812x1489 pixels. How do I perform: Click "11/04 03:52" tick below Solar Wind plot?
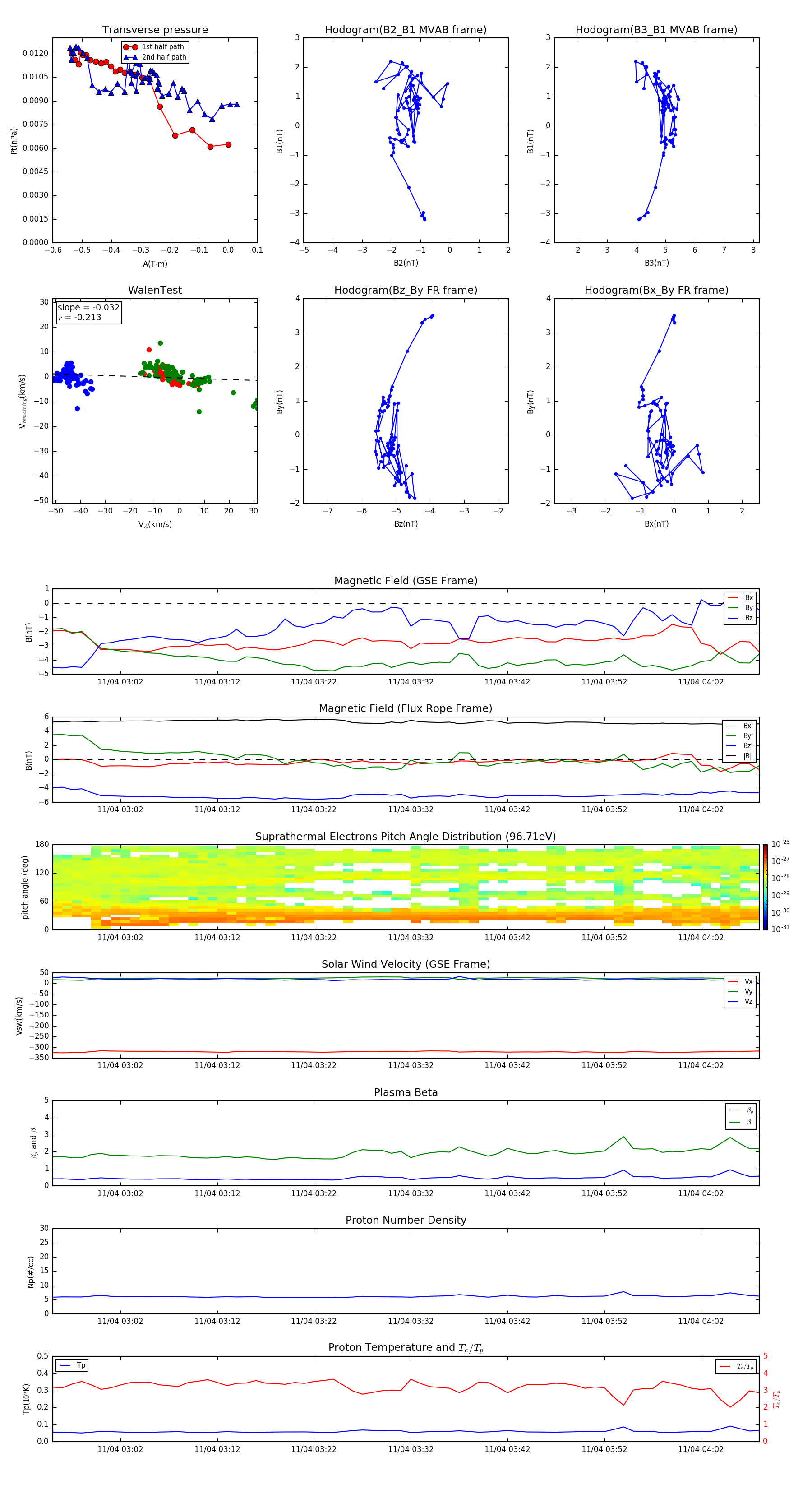pos(604,1065)
